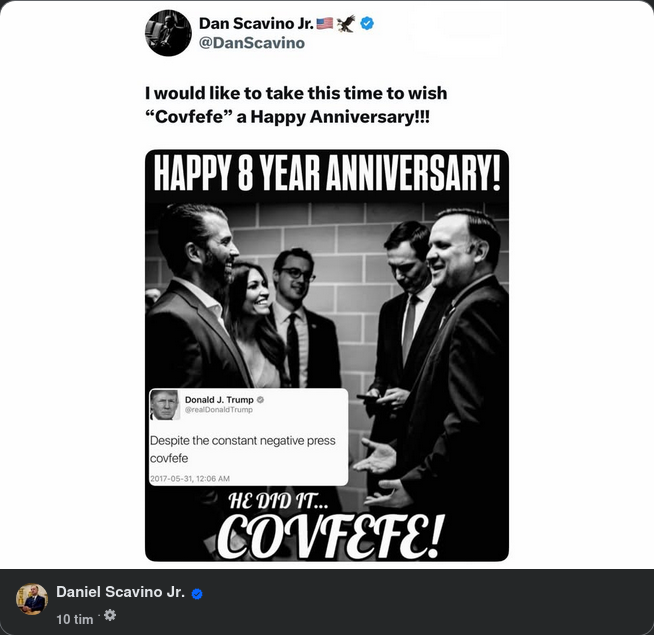Click the Donald J. Trump name in the embedded tweet
654x635 pixels.
(218, 399)
